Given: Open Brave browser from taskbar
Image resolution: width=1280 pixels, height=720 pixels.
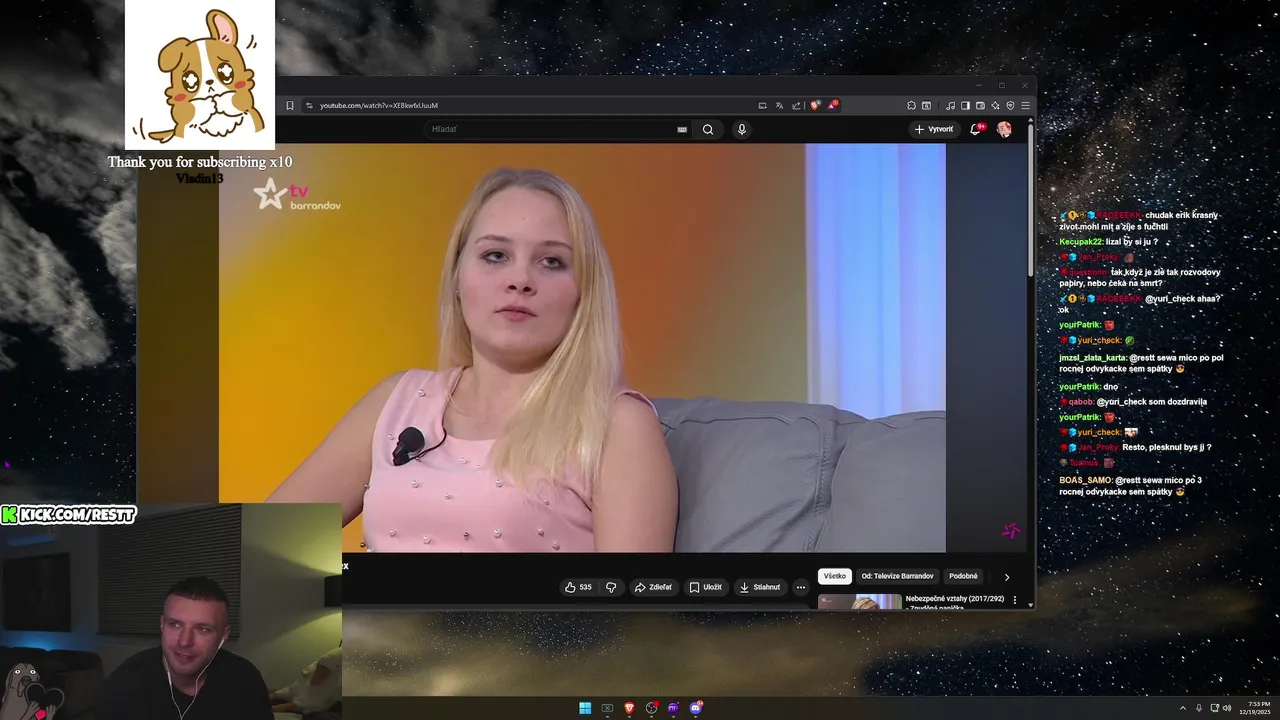Looking at the screenshot, I should (x=629, y=708).
